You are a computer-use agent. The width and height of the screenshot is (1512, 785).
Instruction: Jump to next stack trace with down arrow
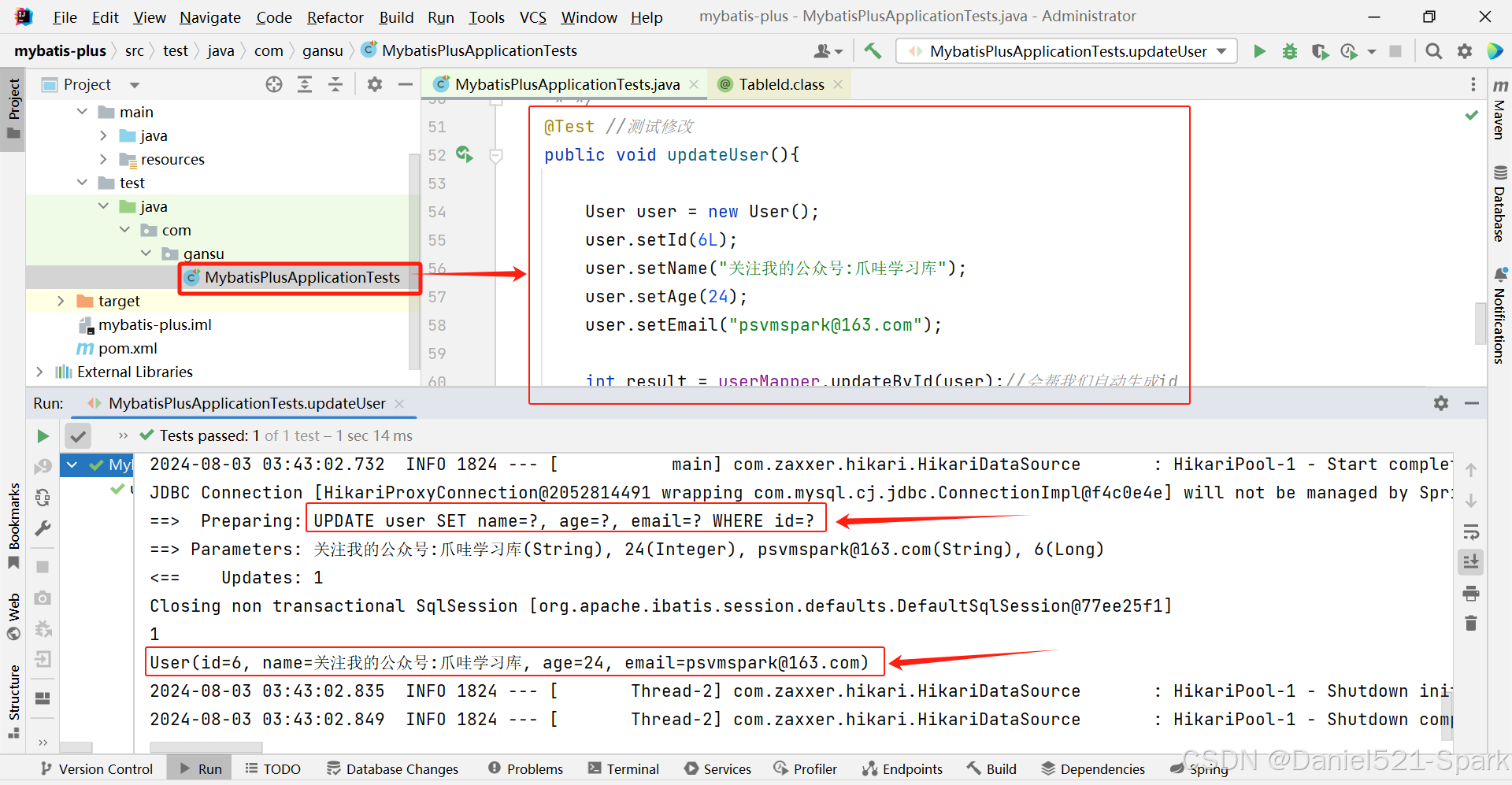point(1470,501)
